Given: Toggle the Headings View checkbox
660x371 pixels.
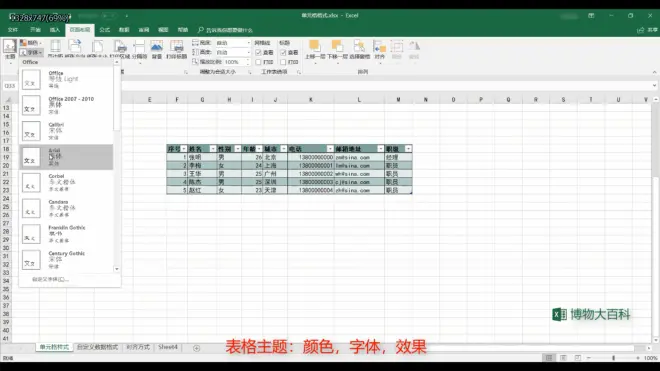Looking at the screenshot, I should [x=283, y=52].
